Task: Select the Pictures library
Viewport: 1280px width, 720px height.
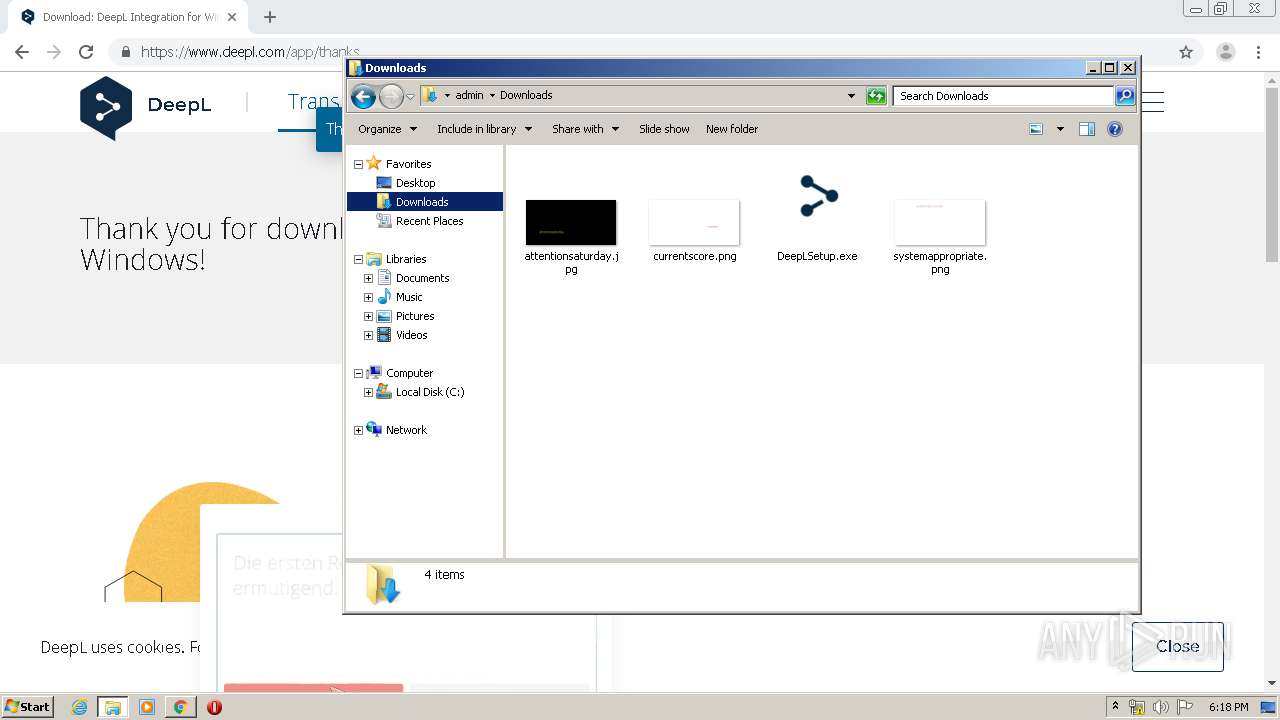Action: (x=415, y=316)
